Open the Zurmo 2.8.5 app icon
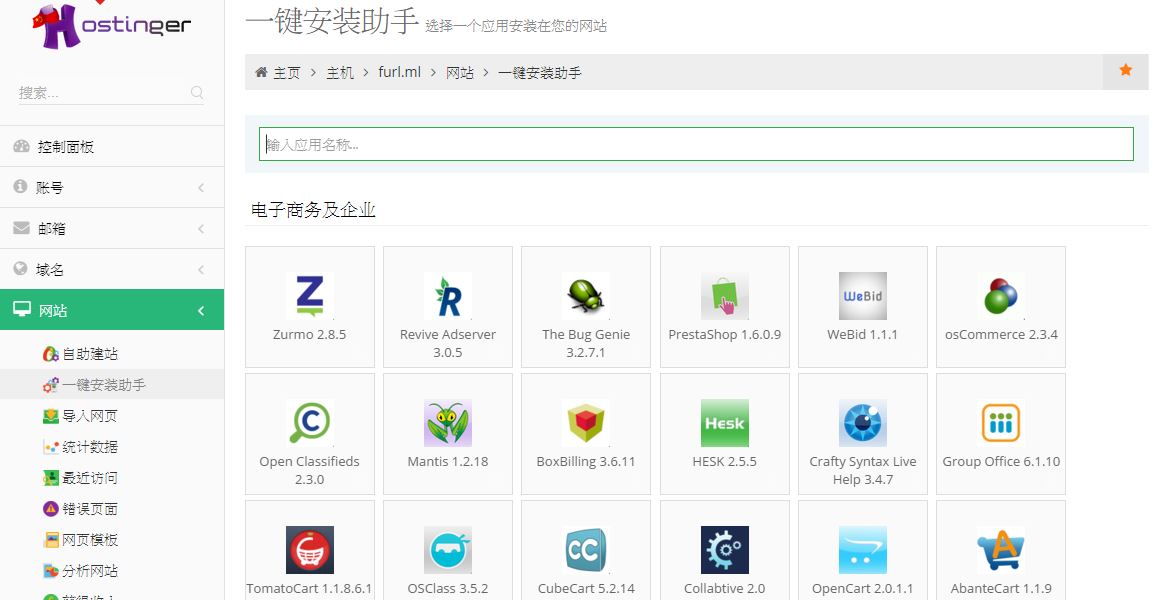Image resolution: width=1167 pixels, height=600 pixels. point(310,296)
